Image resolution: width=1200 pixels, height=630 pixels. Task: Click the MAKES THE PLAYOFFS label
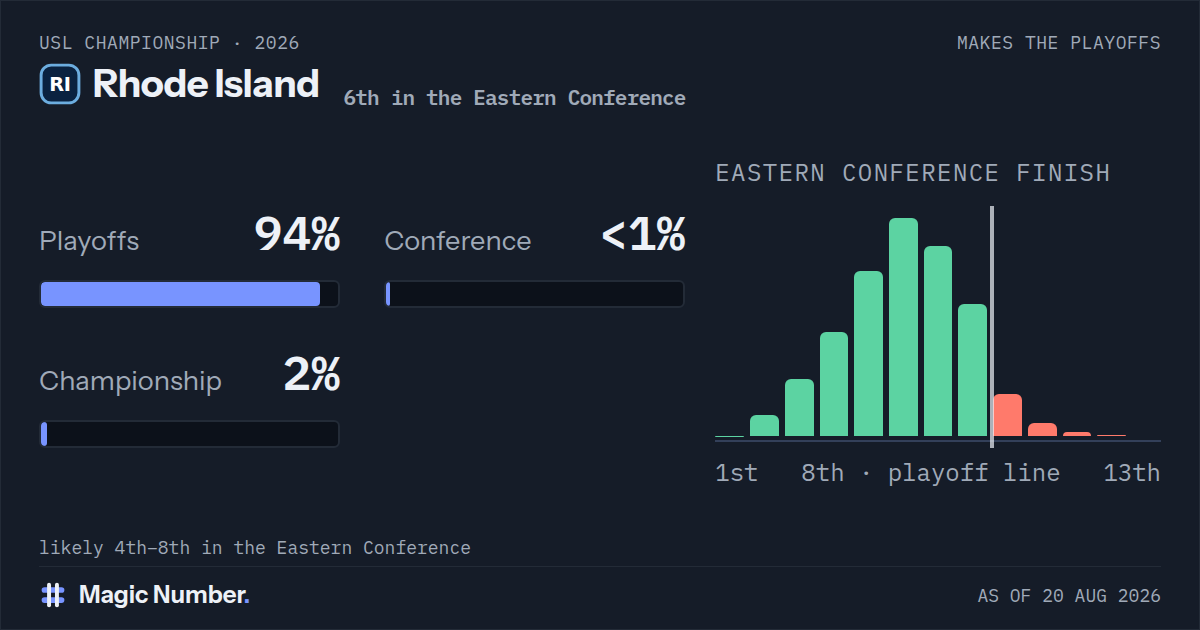point(1059,43)
